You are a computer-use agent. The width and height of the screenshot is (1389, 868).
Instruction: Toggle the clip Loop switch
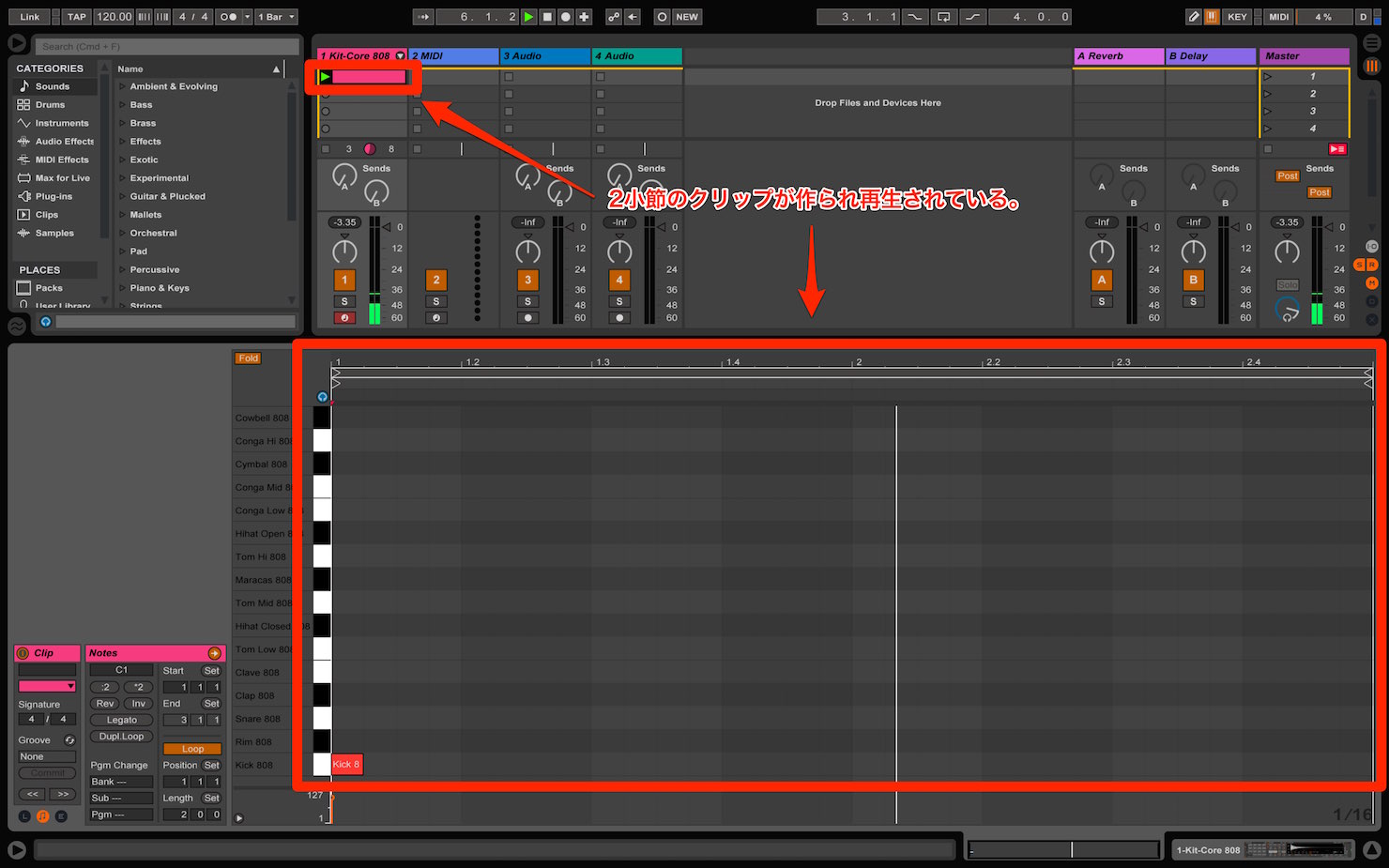[x=192, y=749]
